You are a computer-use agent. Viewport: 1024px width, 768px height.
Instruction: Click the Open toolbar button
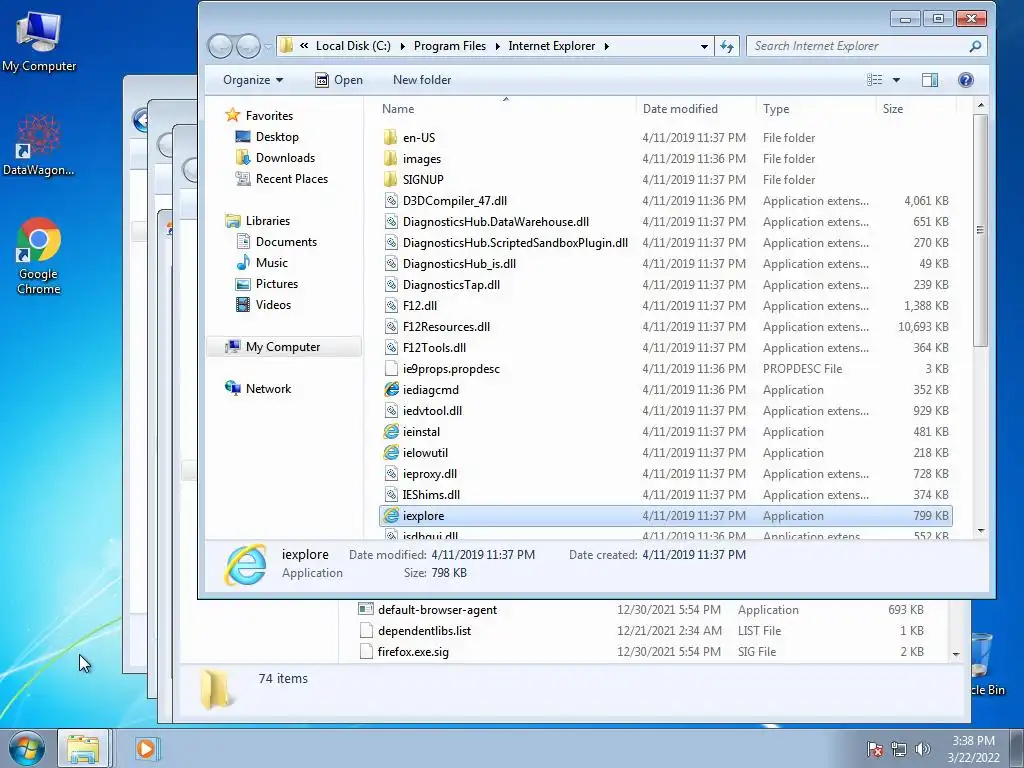coord(339,80)
